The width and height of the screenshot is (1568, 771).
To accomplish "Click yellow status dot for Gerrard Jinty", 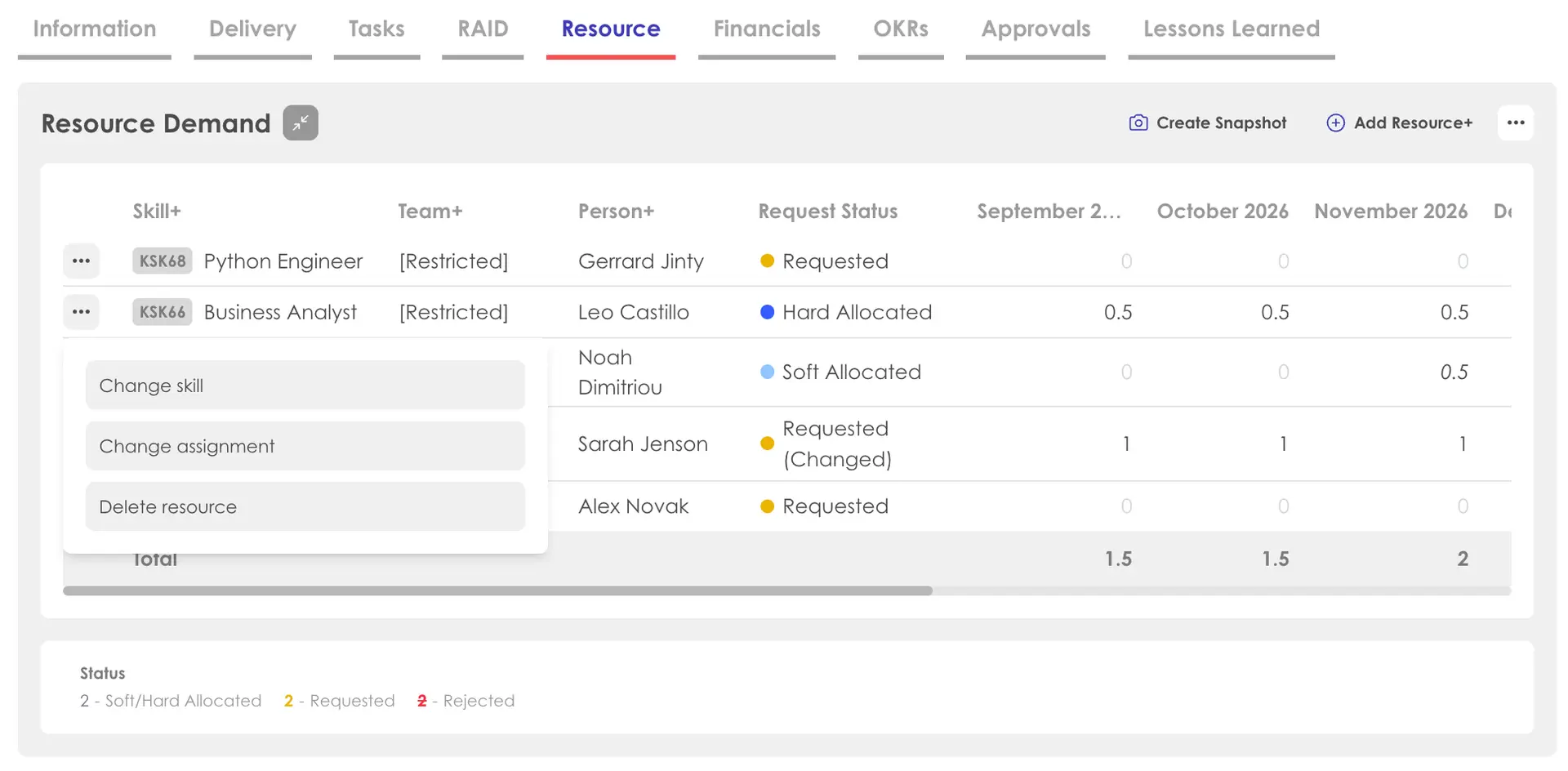I will point(767,261).
